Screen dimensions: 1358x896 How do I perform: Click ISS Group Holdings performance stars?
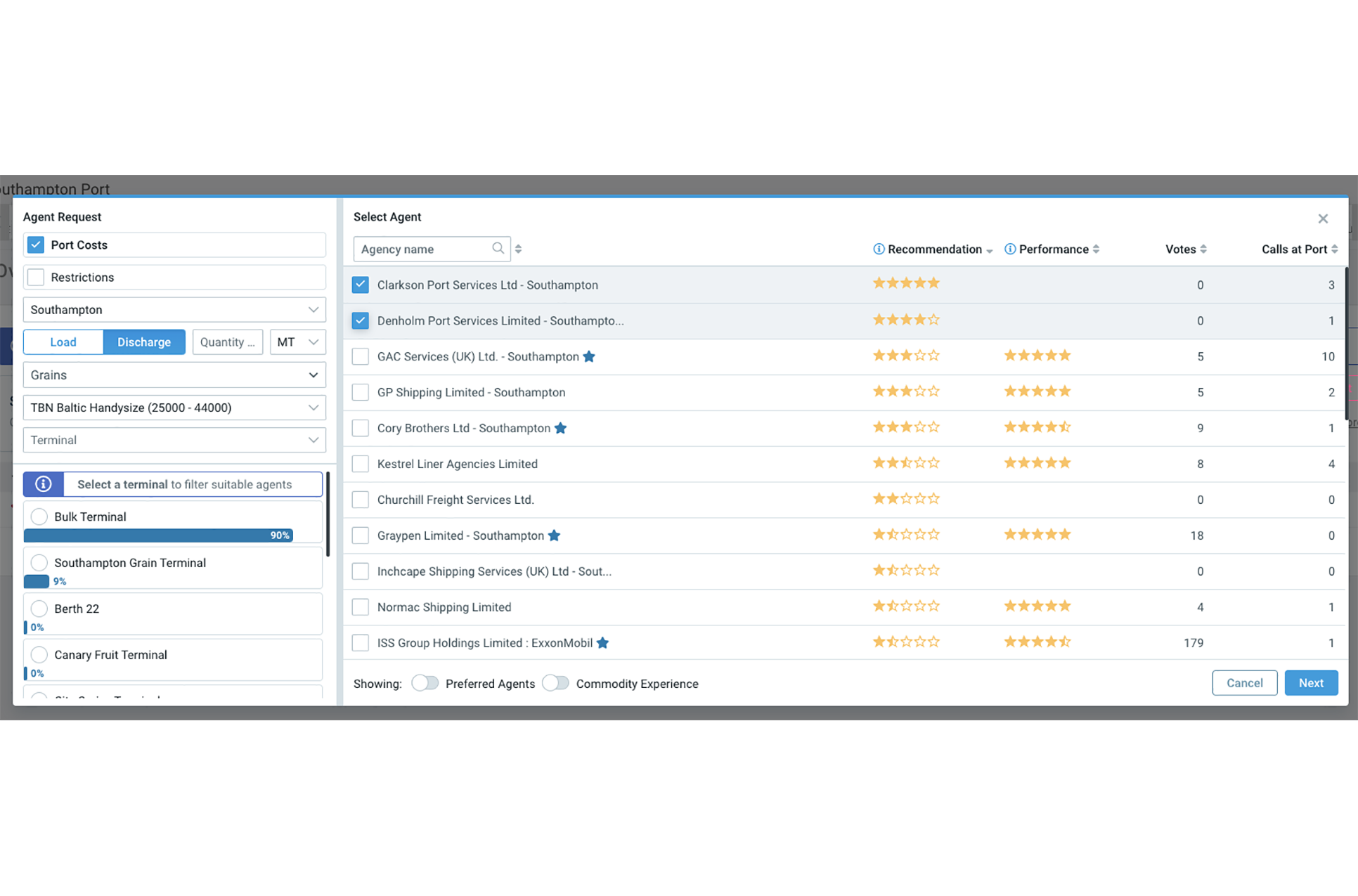[x=1037, y=642]
